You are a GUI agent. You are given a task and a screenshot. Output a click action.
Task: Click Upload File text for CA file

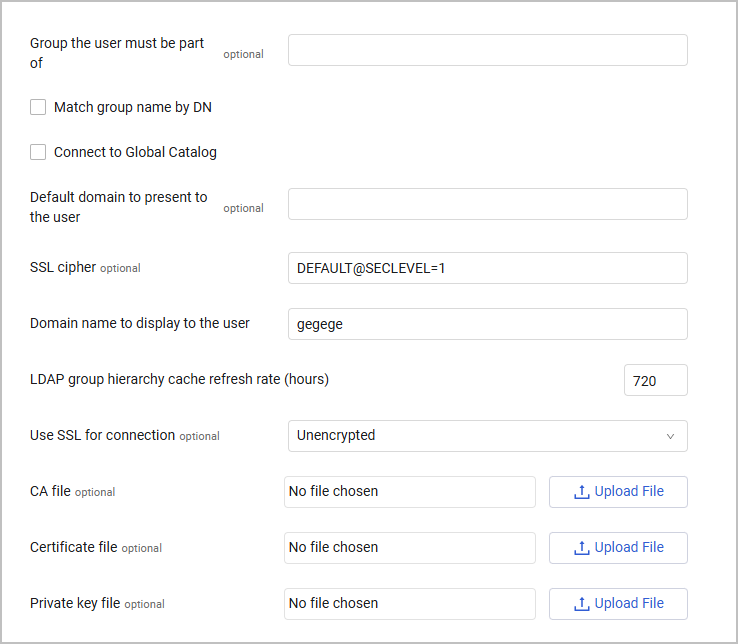coord(629,492)
